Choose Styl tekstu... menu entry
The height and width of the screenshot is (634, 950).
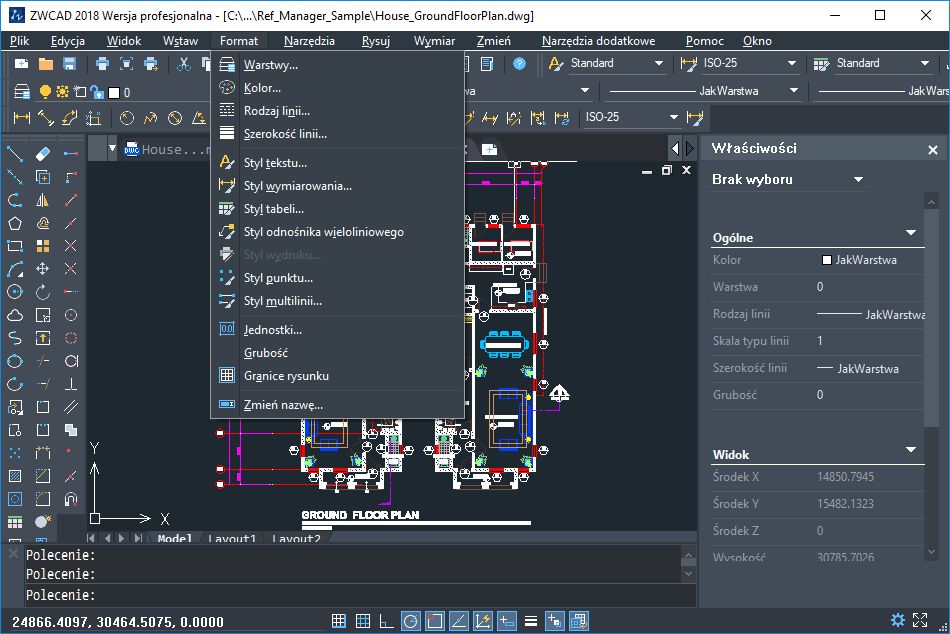[x=337, y=162]
